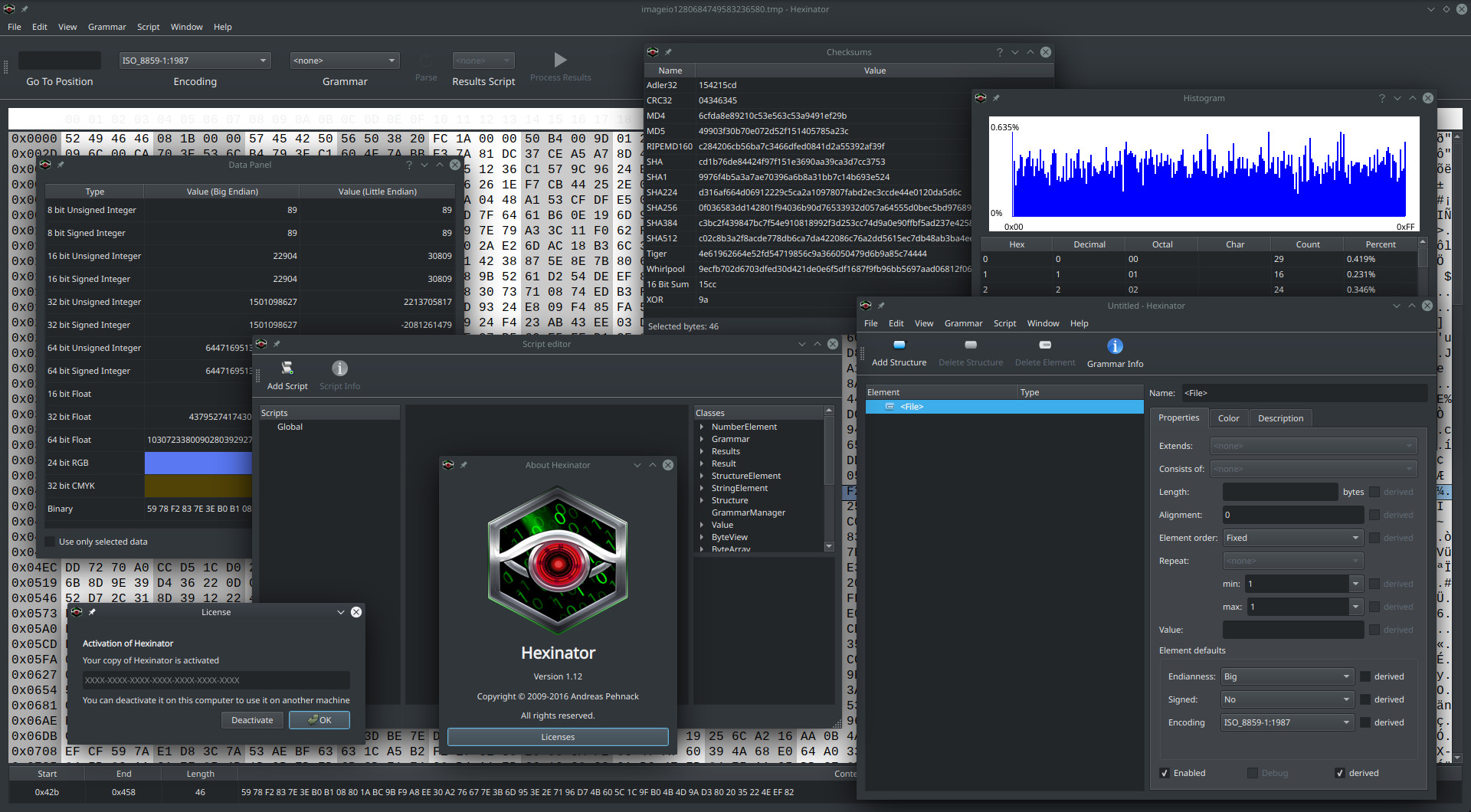Click the Delete Element icon
Image resolution: width=1471 pixels, height=812 pixels.
click(1045, 345)
